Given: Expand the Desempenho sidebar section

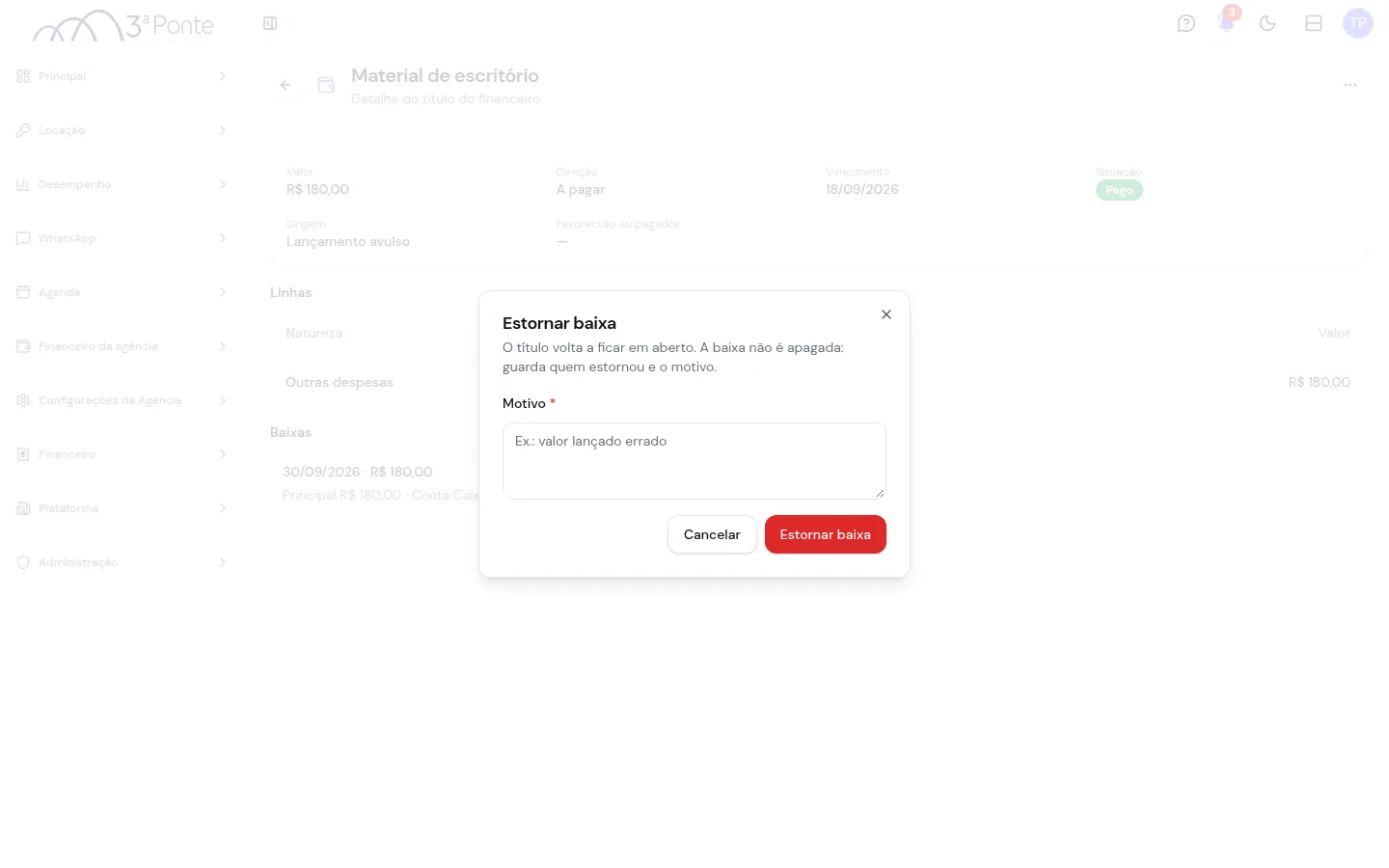Looking at the screenshot, I should pos(122,184).
